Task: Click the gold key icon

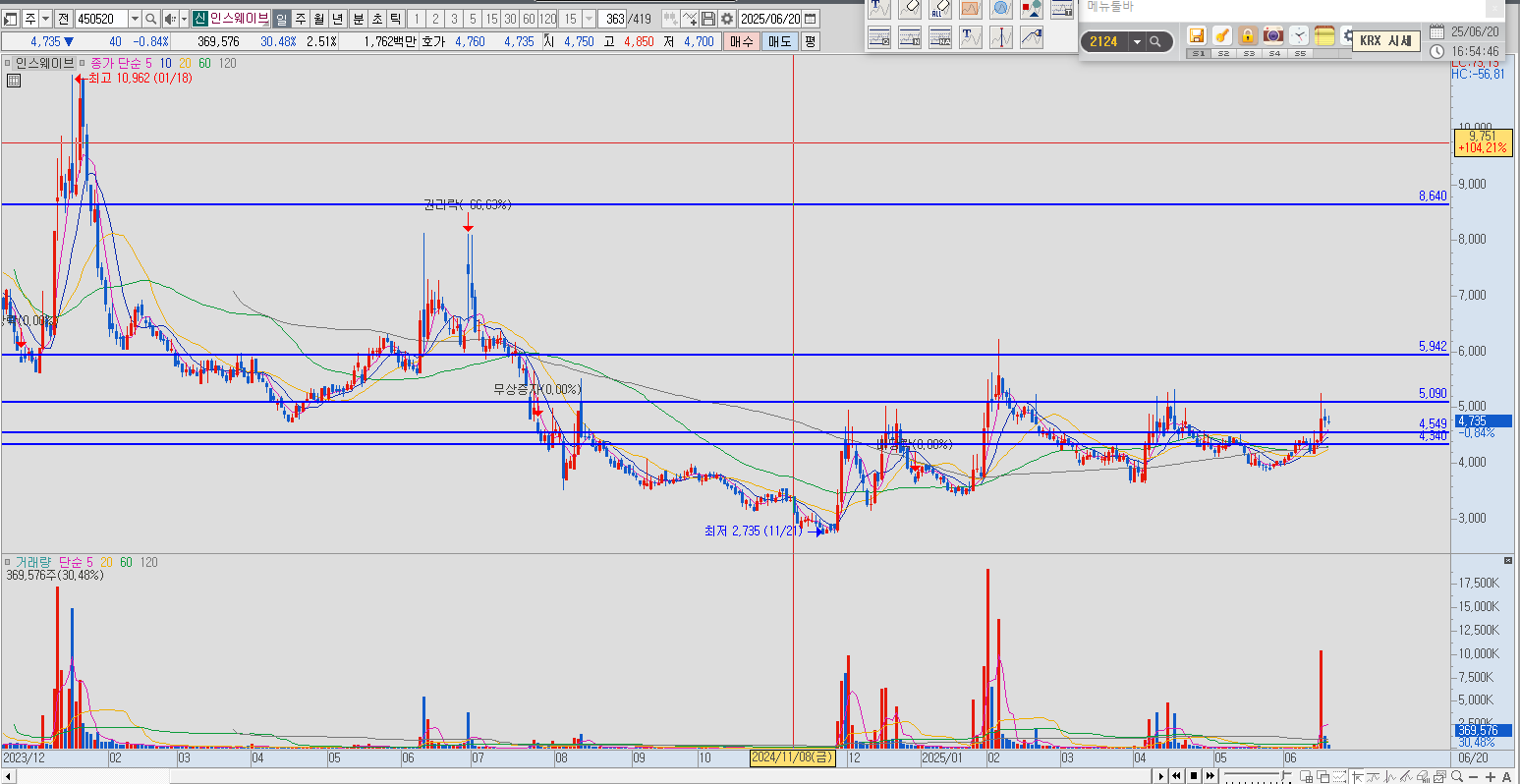Action: 1221,35
